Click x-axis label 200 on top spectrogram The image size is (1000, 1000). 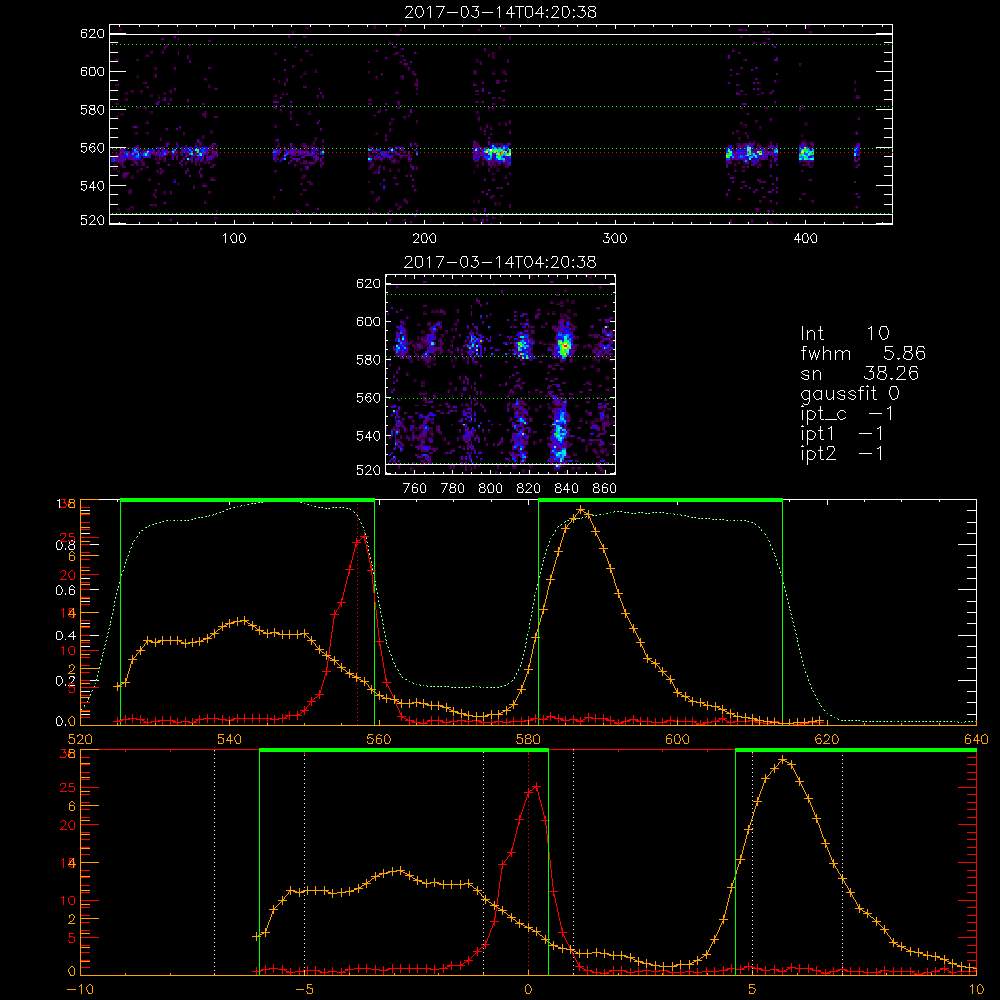point(424,239)
